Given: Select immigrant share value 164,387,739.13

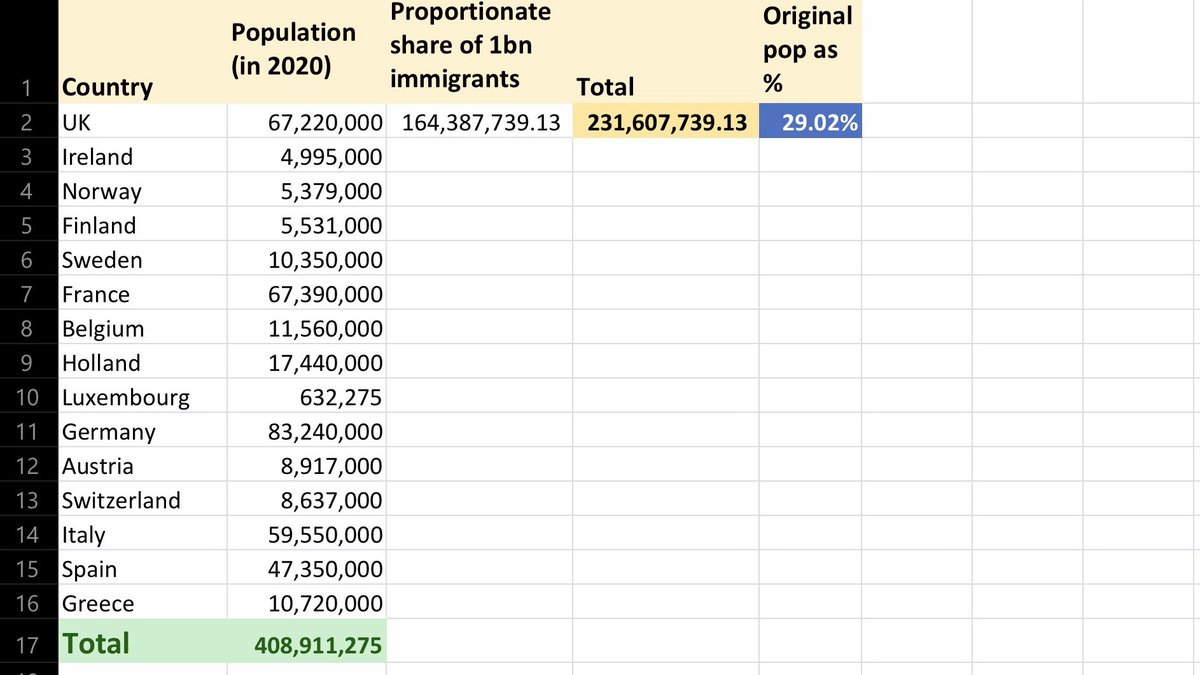Looking at the screenshot, I should pyautogui.click(x=479, y=122).
